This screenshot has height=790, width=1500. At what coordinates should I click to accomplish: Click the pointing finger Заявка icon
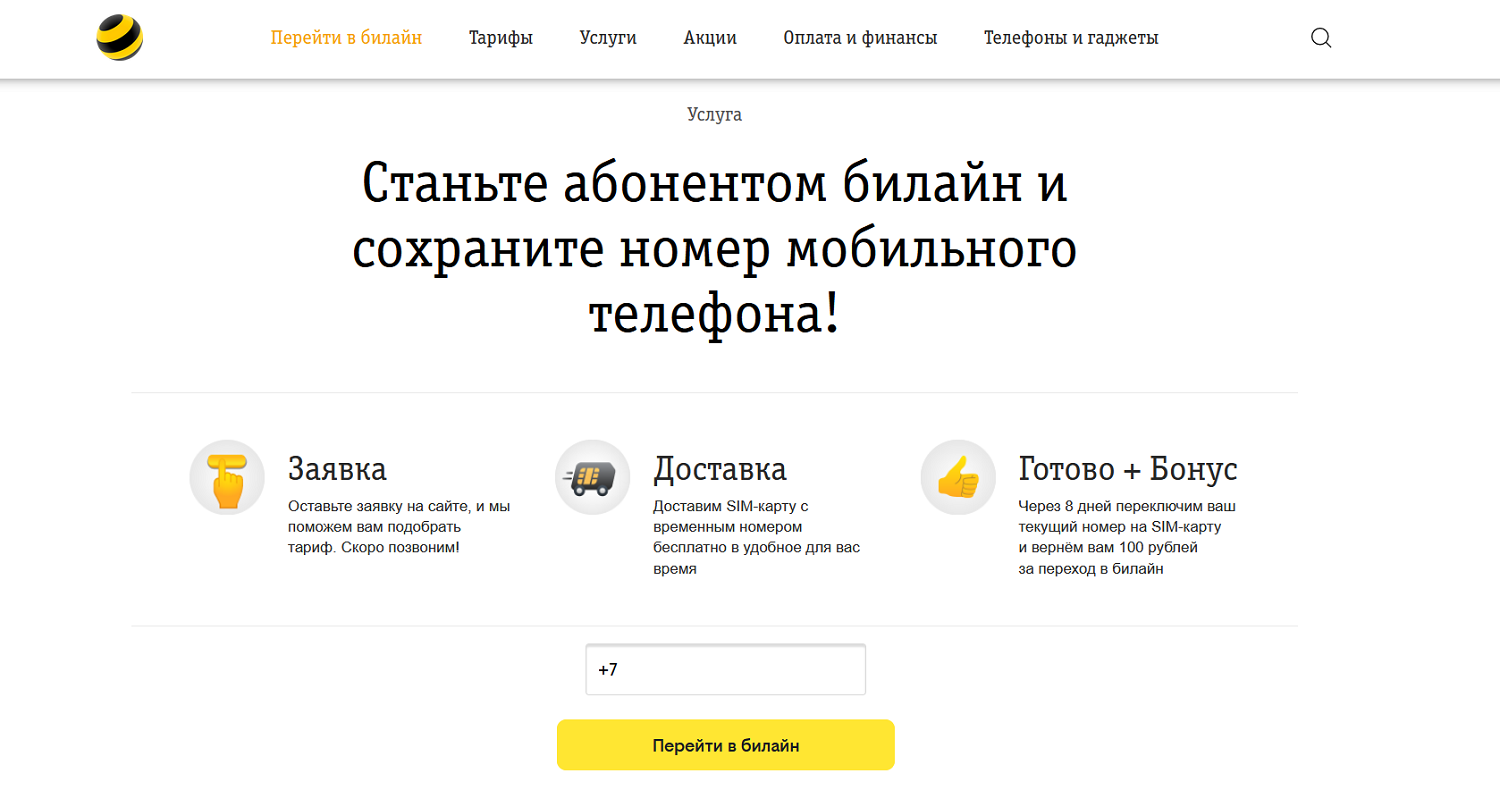coord(227,478)
